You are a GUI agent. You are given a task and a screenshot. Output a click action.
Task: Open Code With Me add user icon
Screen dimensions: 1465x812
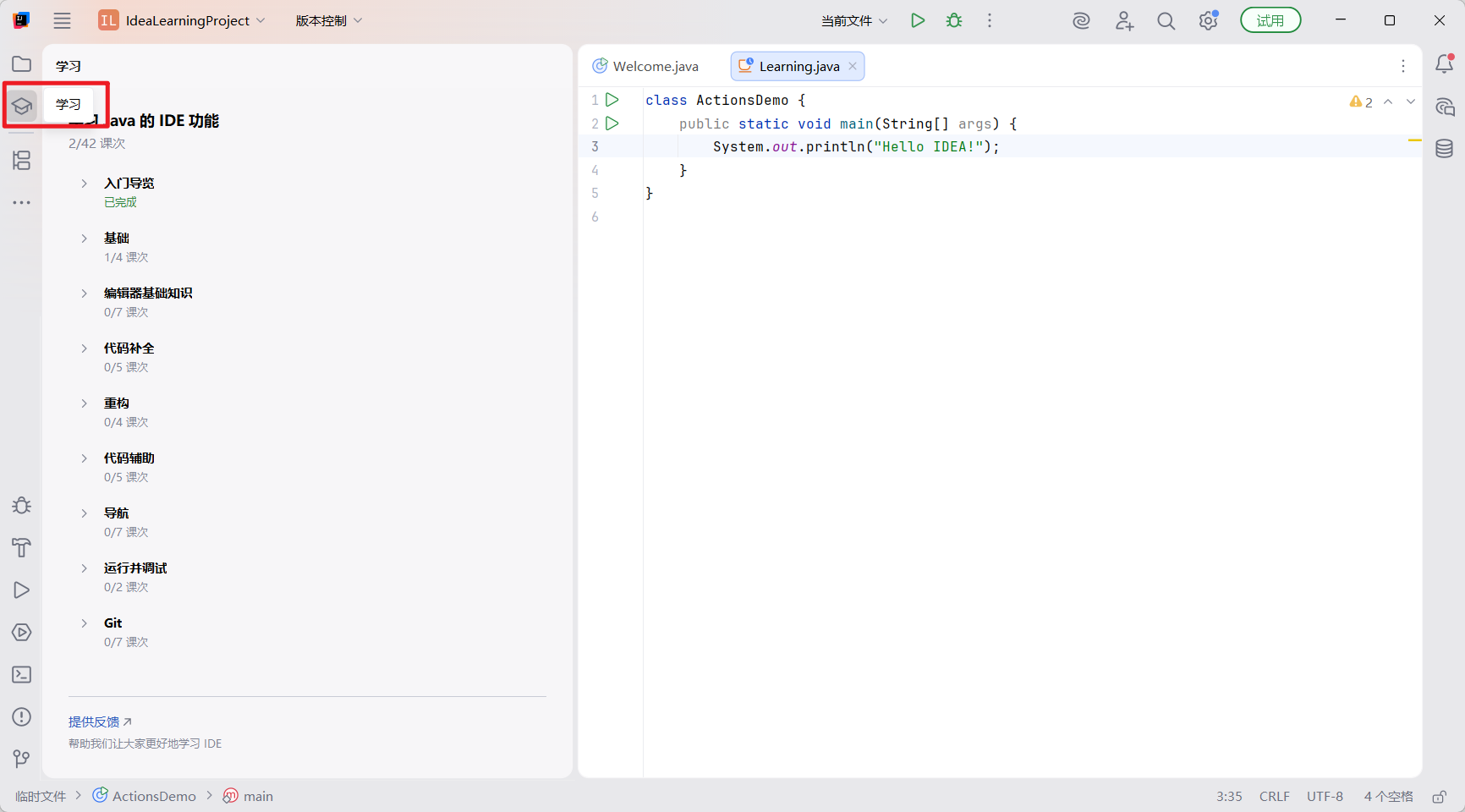[x=1124, y=21]
